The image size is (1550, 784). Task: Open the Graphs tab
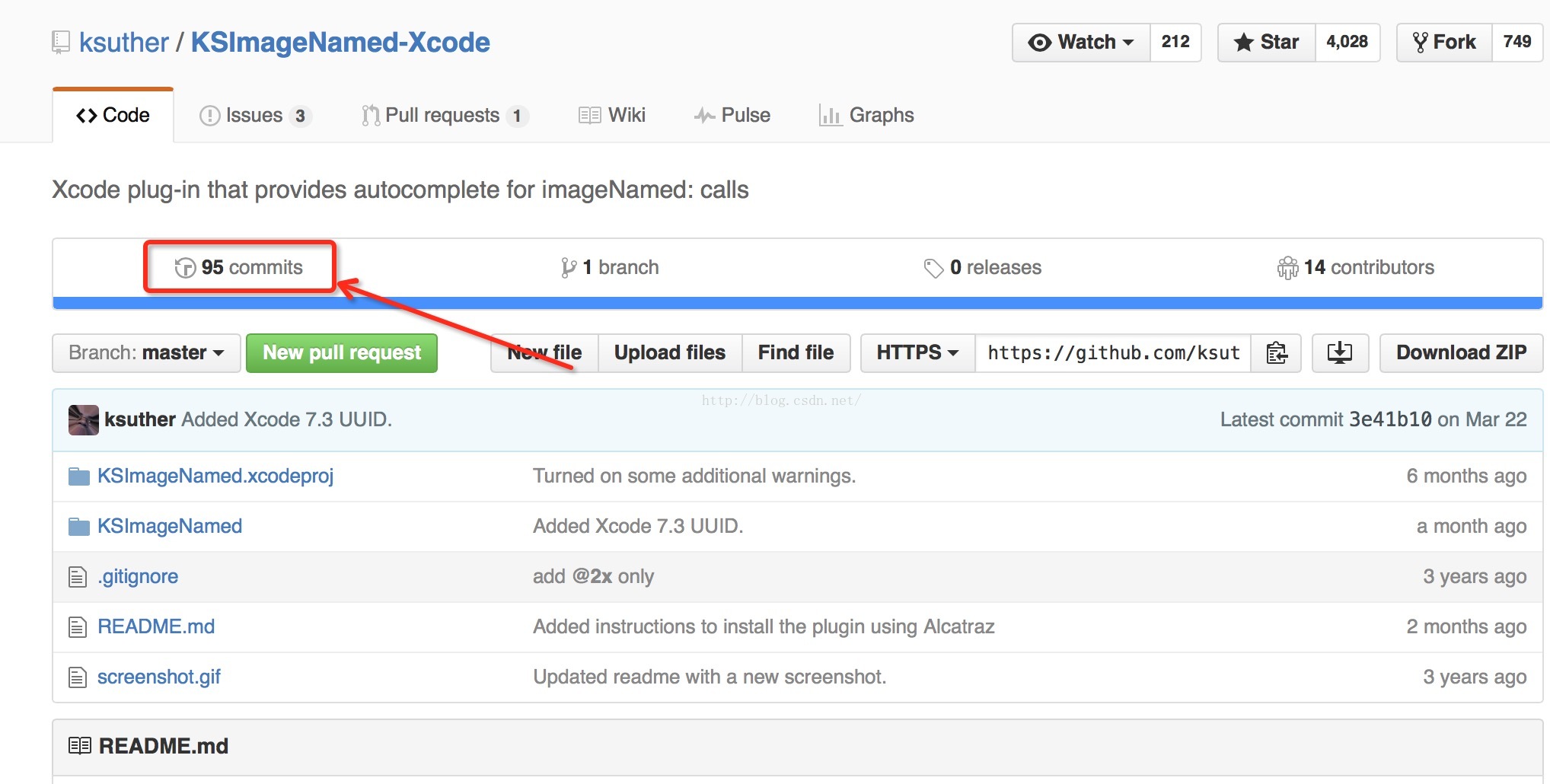(867, 116)
